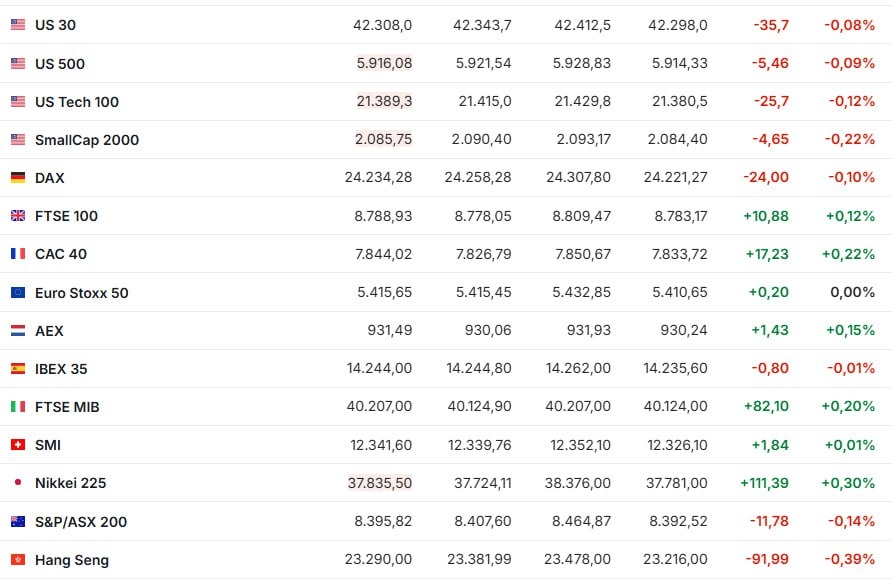Click the Japan flag icon beside Nikkei 225

[18, 482]
